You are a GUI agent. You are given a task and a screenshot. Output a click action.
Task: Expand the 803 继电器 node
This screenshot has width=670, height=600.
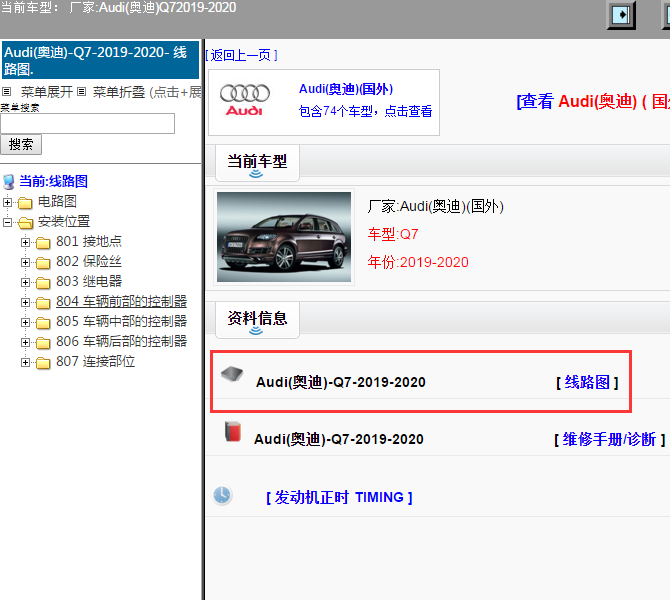tap(25, 282)
